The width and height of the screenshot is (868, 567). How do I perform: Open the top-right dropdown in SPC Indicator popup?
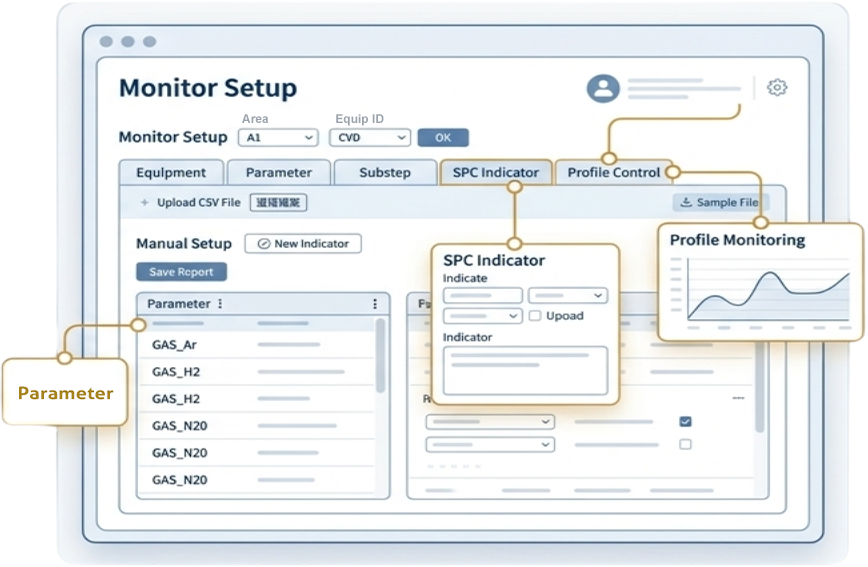pyautogui.click(x=567, y=296)
